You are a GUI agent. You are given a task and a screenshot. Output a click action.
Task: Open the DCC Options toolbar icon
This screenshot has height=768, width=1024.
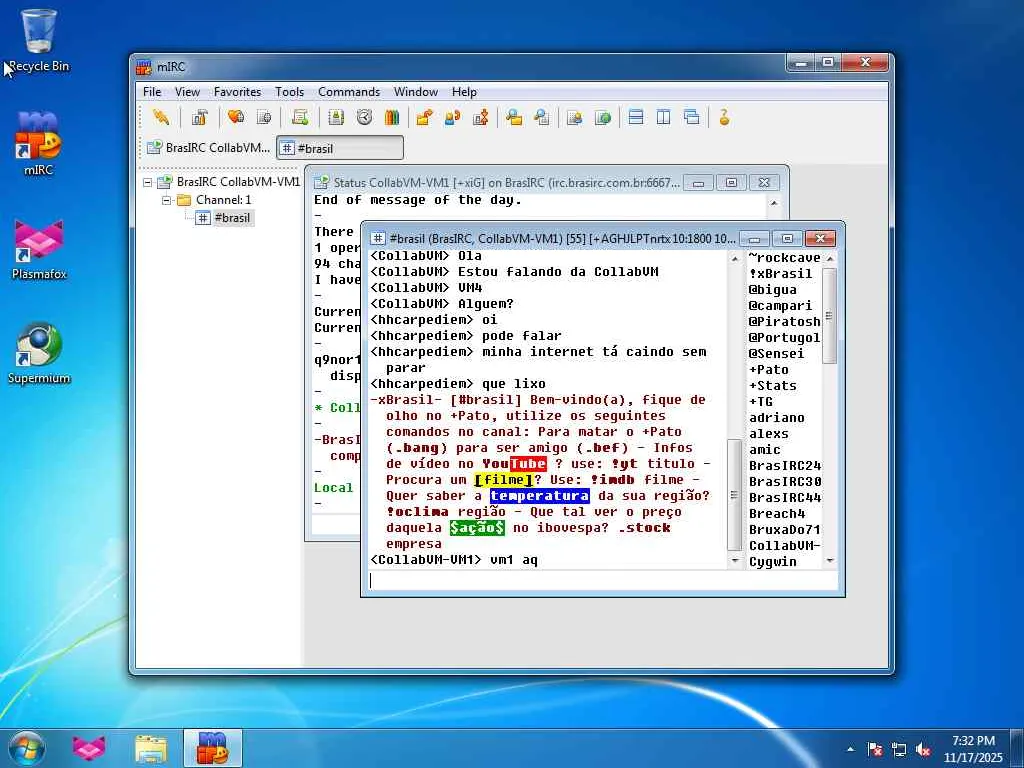tap(481, 118)
